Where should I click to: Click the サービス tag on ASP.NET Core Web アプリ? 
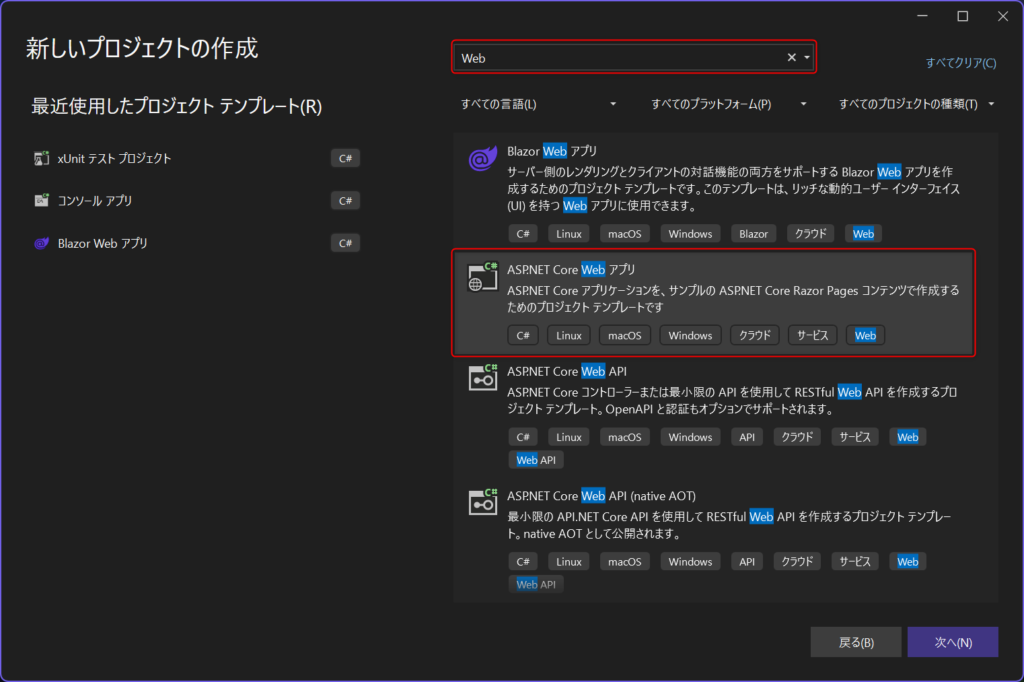[x=812, y=335]
